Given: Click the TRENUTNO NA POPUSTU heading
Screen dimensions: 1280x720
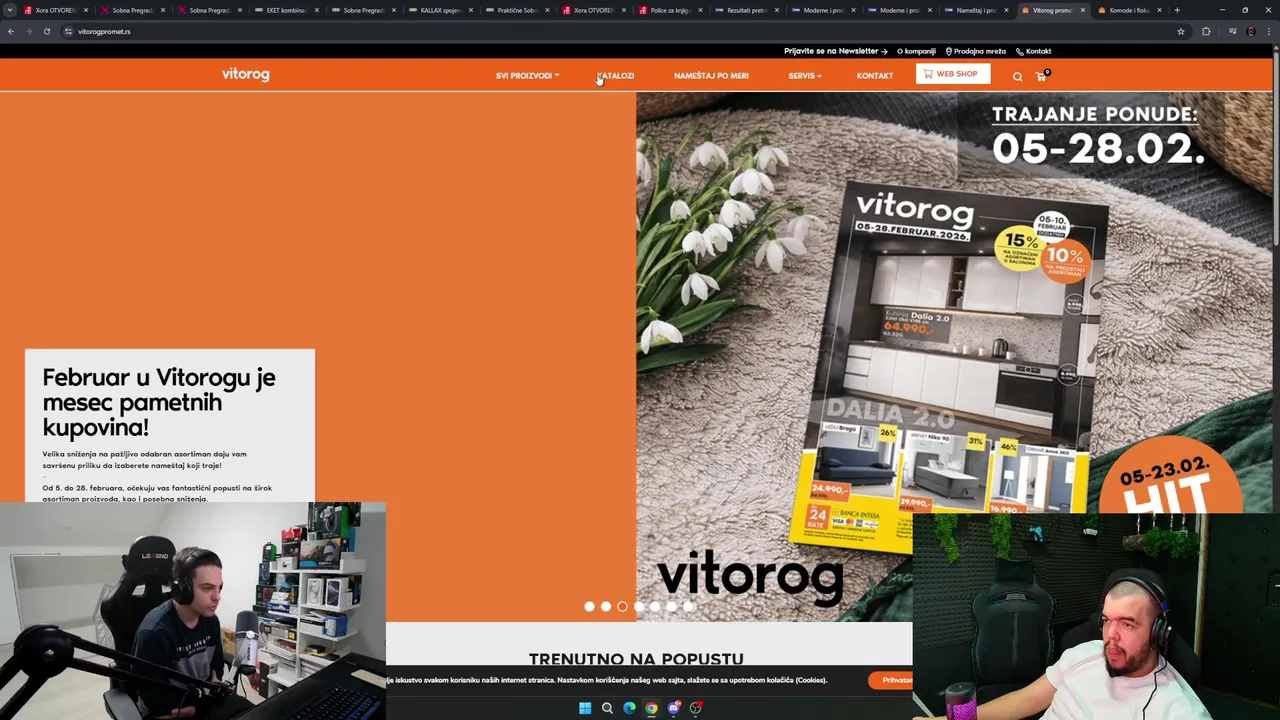Looking at the screenshot, I should pyautogui.click(x=636, y=659).
